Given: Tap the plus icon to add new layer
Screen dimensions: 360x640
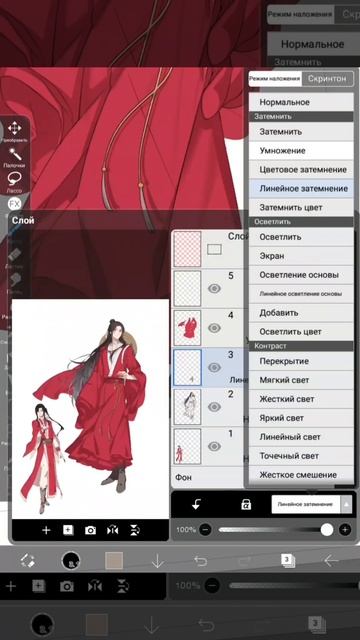Looking at the screenshot, I should tap(46, 530).
